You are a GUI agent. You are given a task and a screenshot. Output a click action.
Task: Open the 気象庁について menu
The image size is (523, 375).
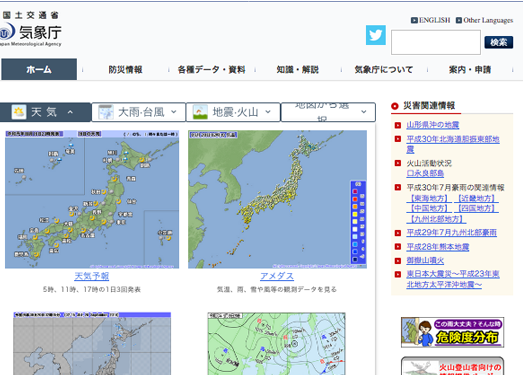coord(384,69)
